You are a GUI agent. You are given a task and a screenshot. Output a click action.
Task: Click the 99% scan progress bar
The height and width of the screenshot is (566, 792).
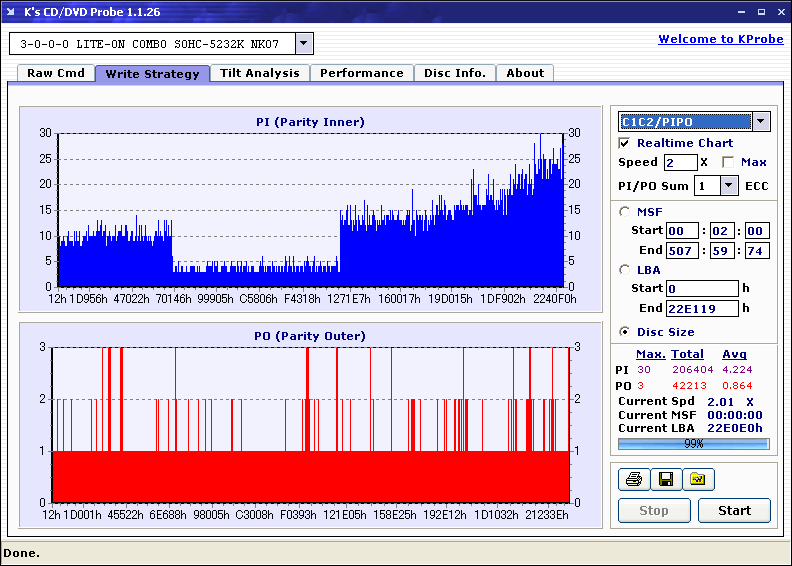coord(693,443)
